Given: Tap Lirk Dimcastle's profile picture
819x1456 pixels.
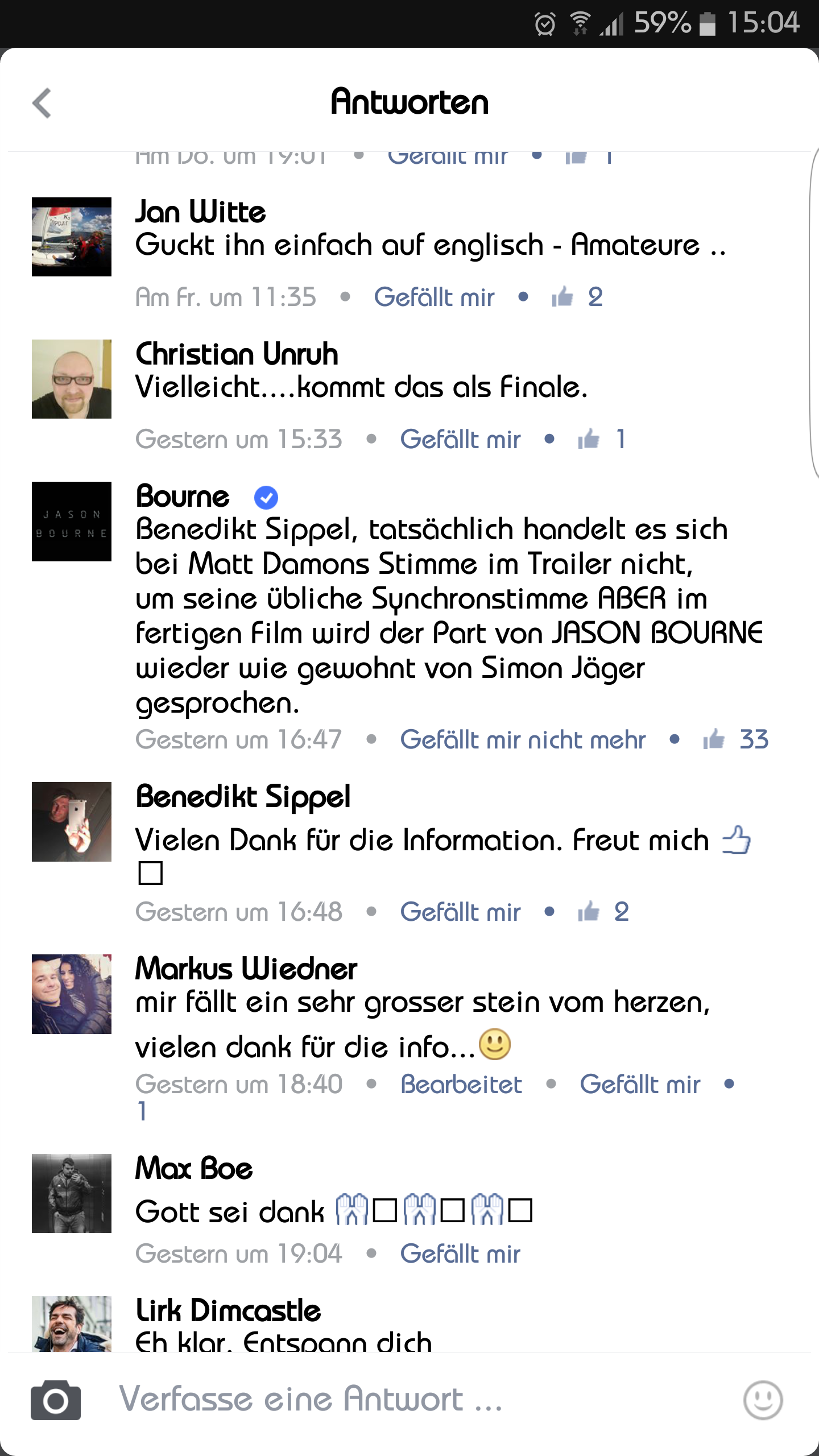Looking at the screenshot, I should 72,1323.
